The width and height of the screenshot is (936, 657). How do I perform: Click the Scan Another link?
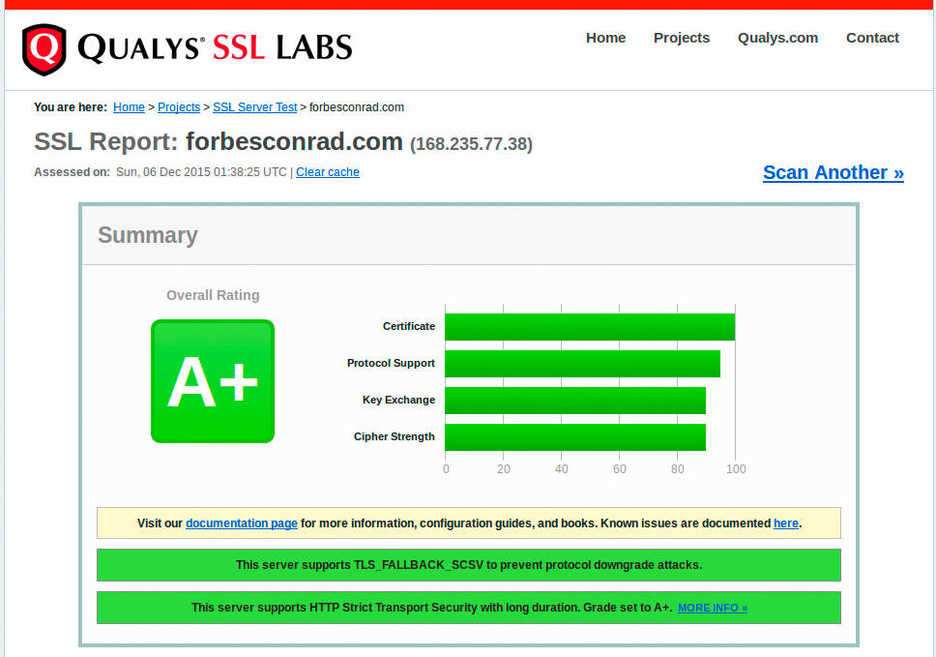pyautogui.click(x=833, y=172)
